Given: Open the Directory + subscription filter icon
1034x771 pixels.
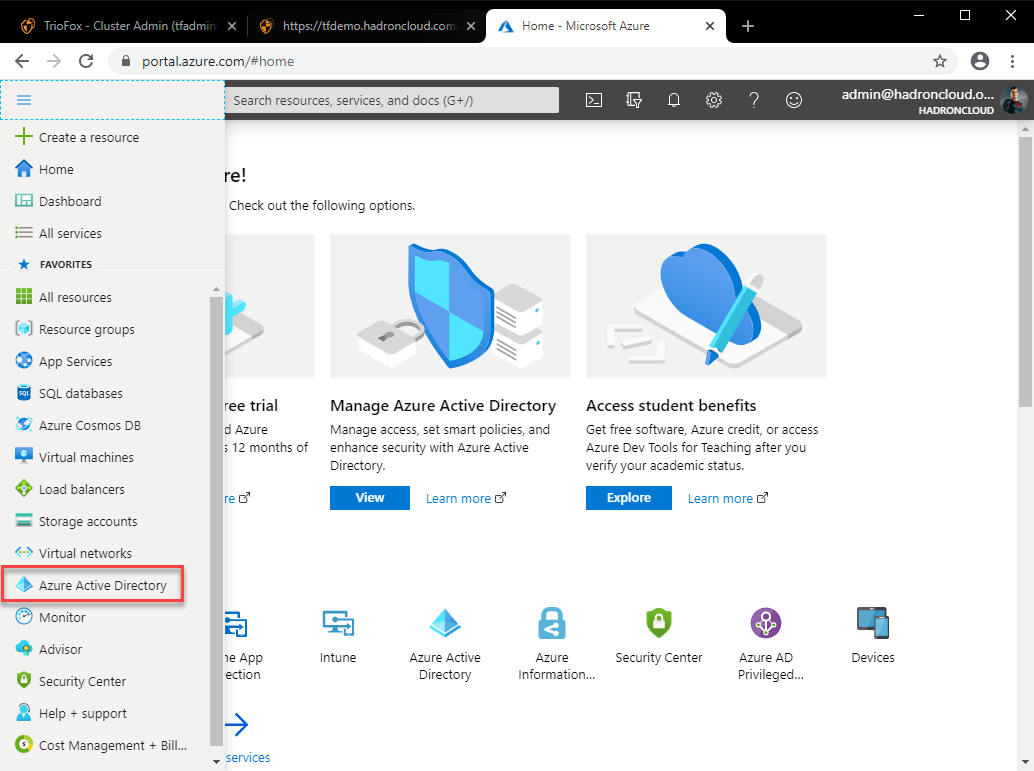Looking at the screenshot, I should click(x=634, y=100).
